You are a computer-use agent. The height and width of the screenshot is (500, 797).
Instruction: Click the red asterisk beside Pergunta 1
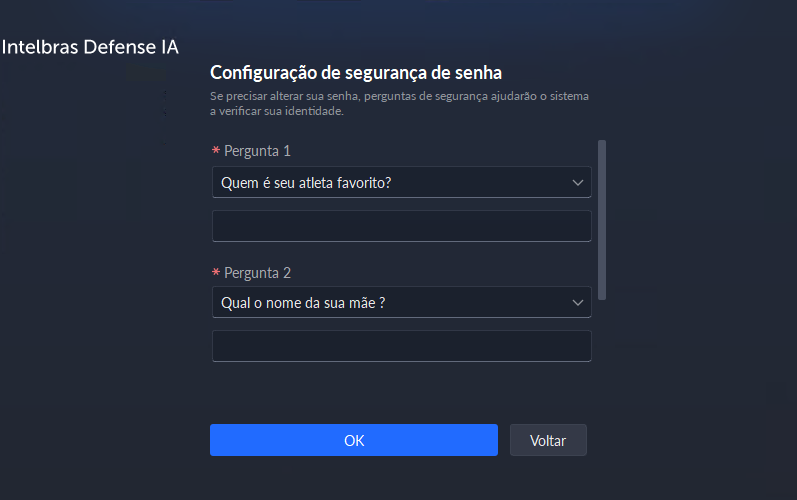[216, 152]
